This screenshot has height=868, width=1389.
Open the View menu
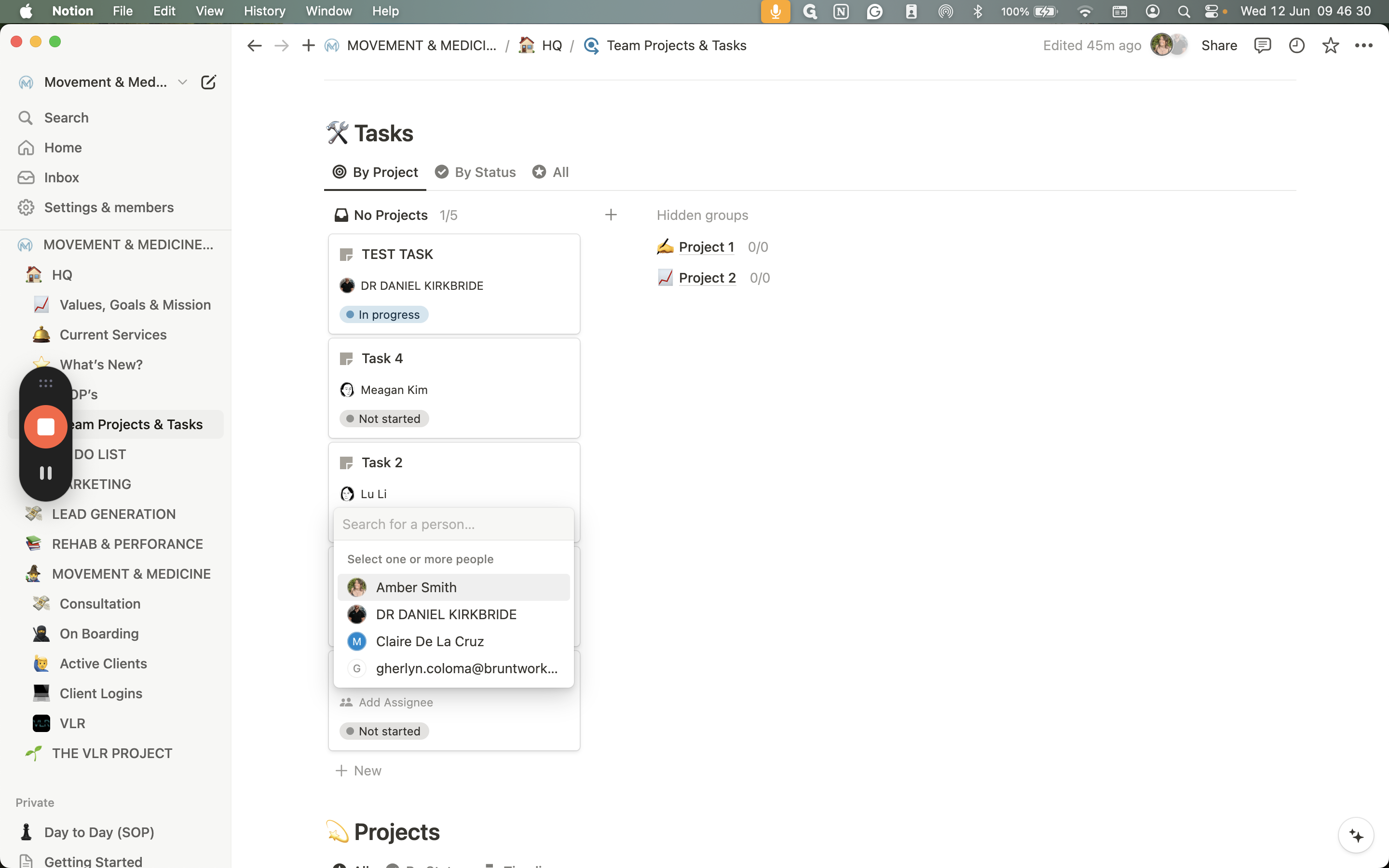coord(209,12)
